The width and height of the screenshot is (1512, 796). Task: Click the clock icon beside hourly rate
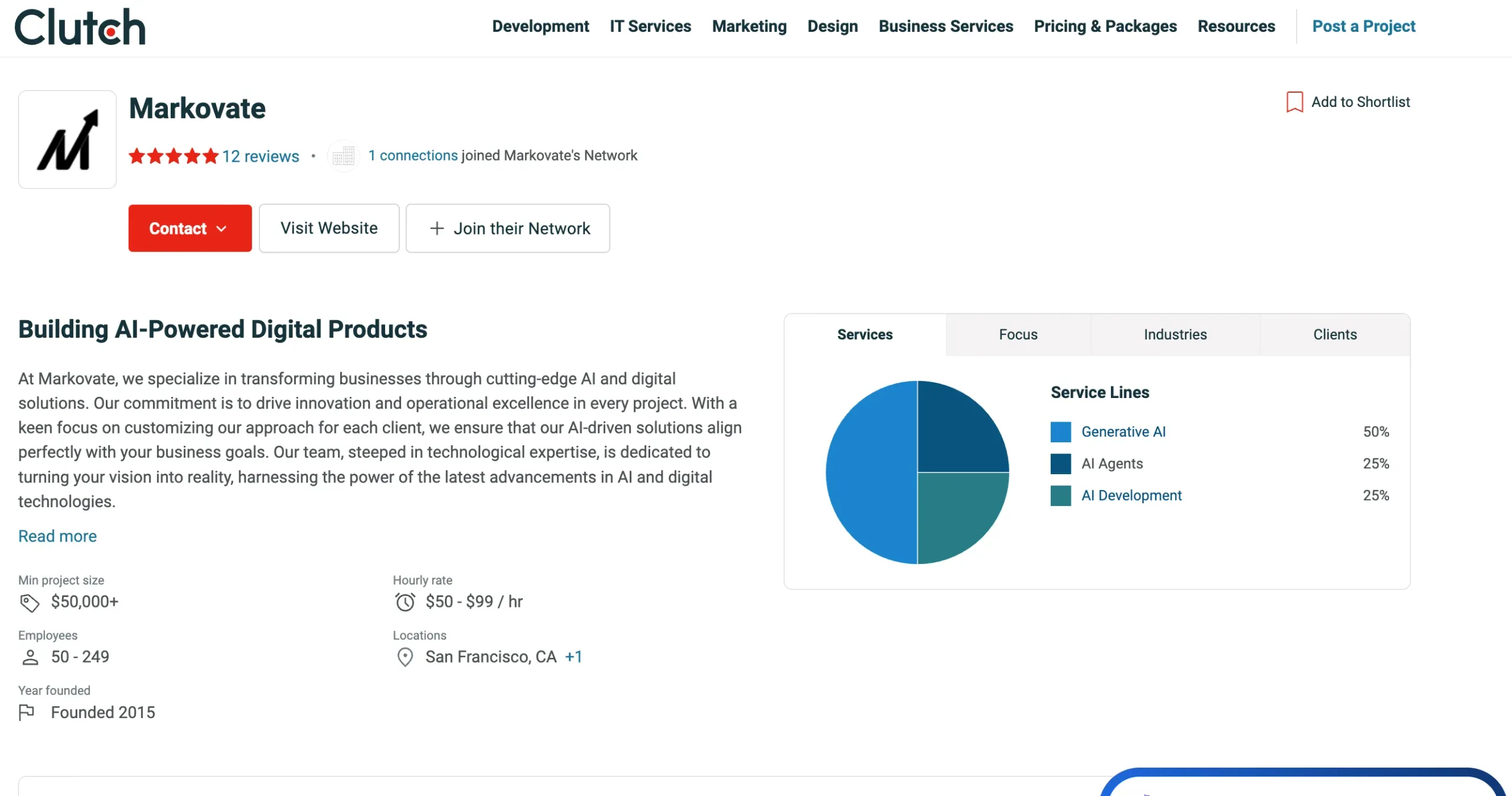[x=405, y=602]
